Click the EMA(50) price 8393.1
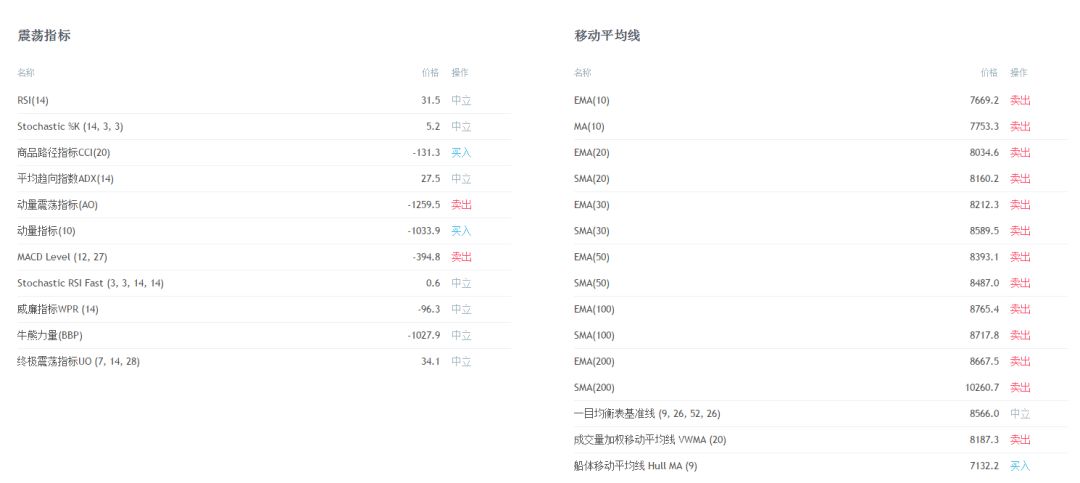 [x=984, y=257]
